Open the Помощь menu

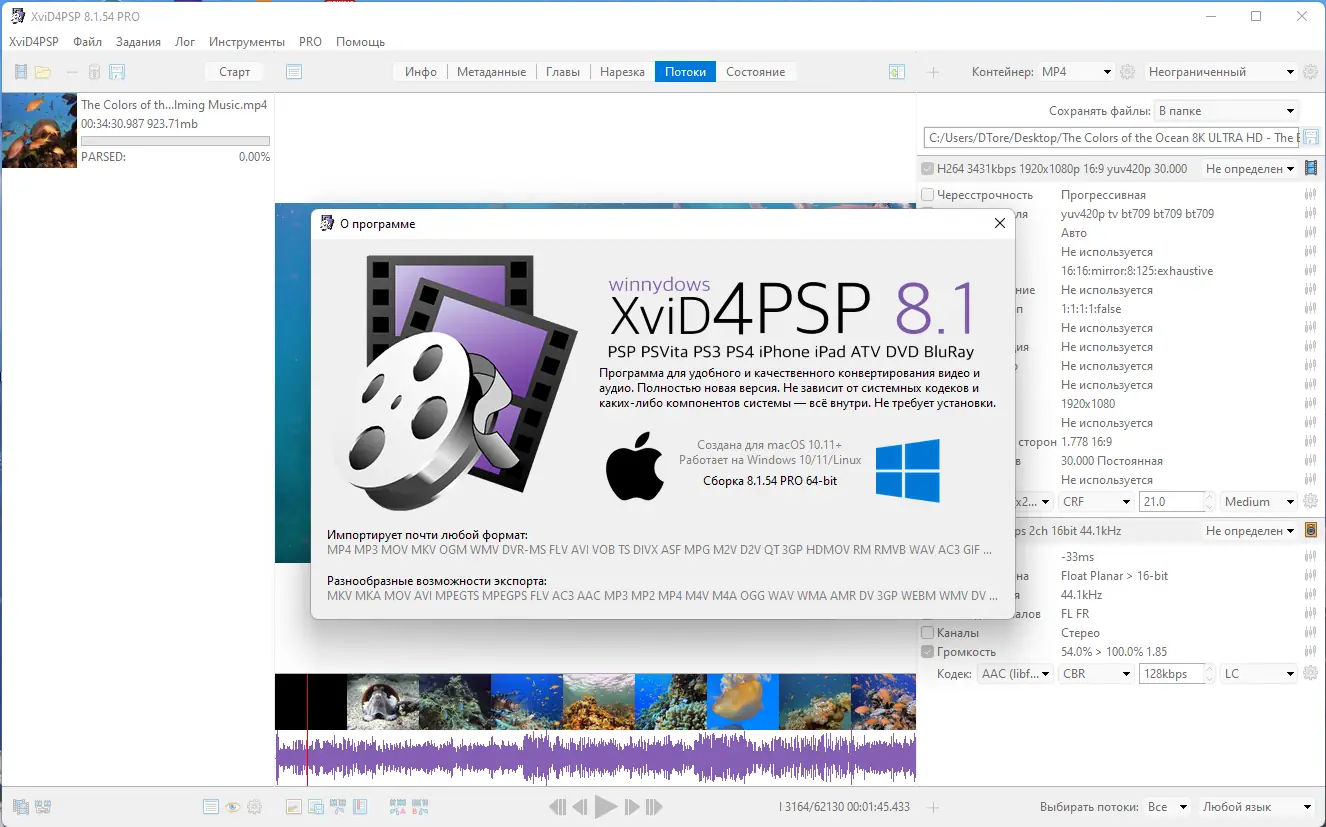point(360,42)
